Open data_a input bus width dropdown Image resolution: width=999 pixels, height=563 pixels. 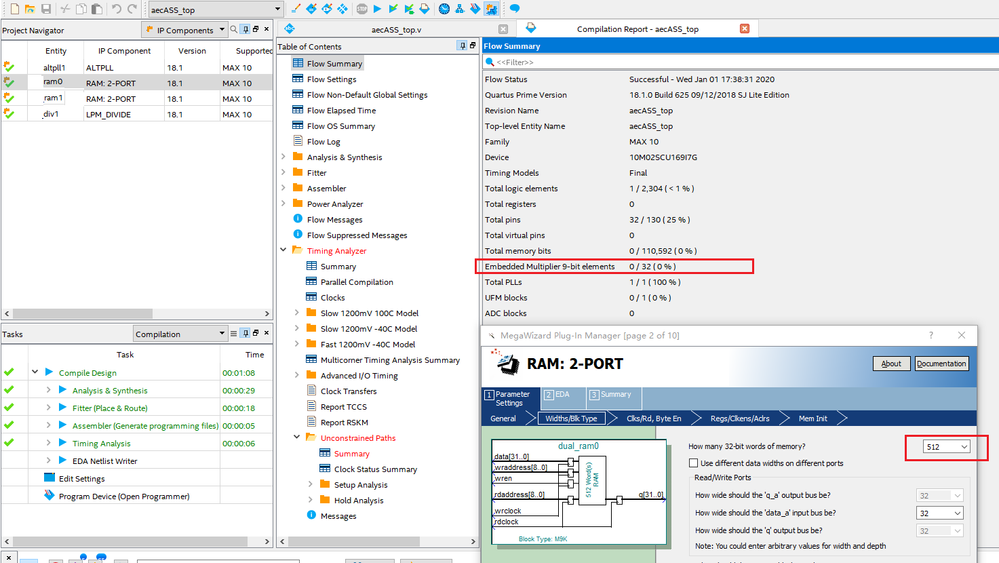[940, 513]
